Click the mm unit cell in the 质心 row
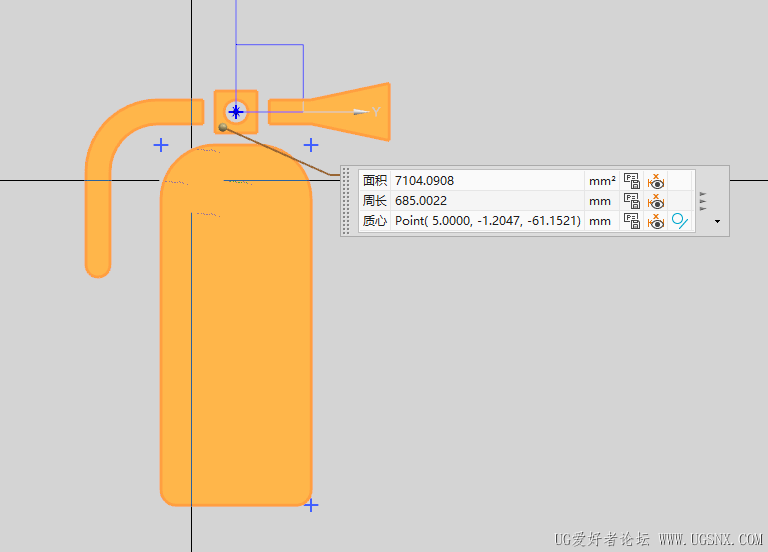 coord(602,221)
